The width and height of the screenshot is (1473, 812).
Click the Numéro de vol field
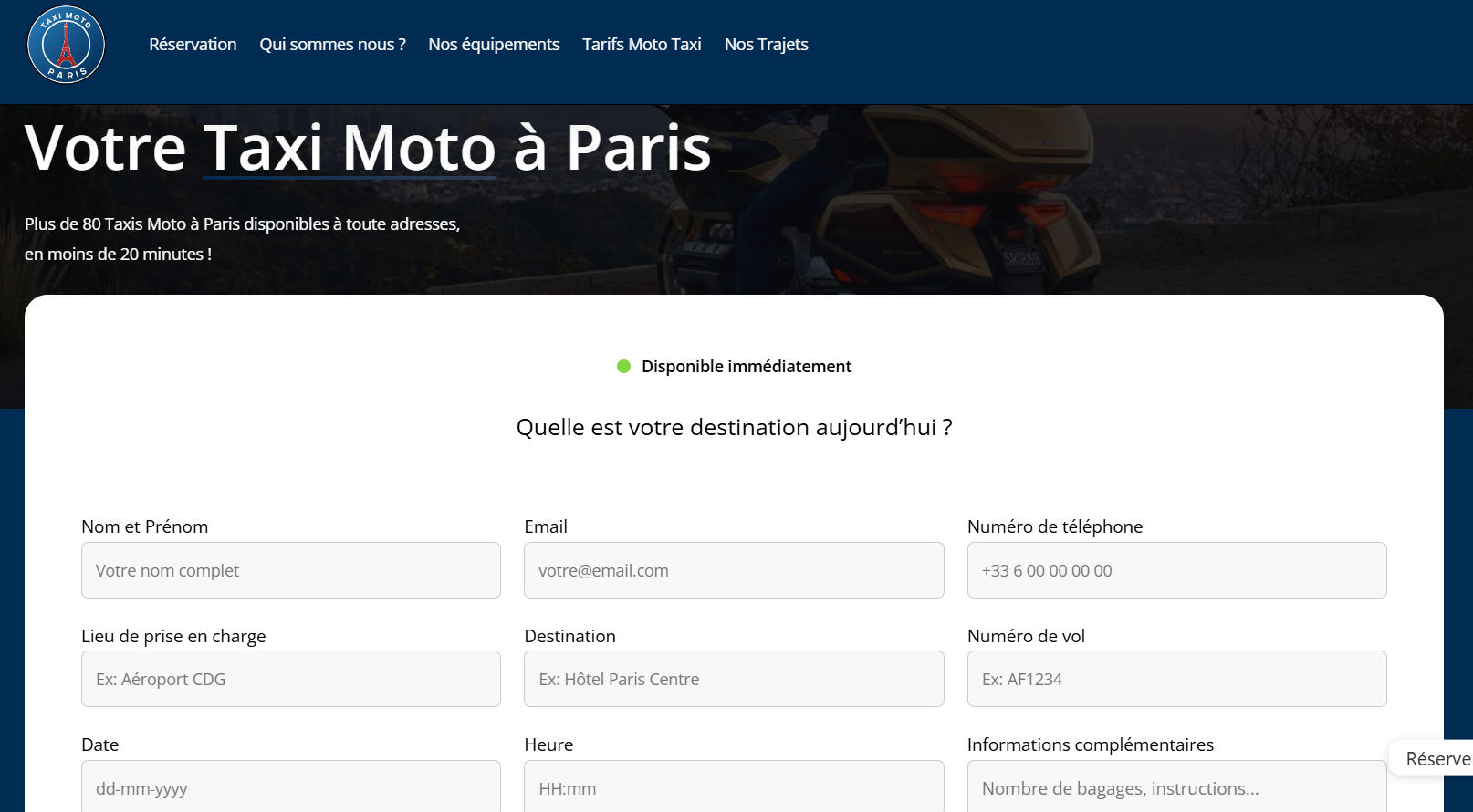[1176, 679]
